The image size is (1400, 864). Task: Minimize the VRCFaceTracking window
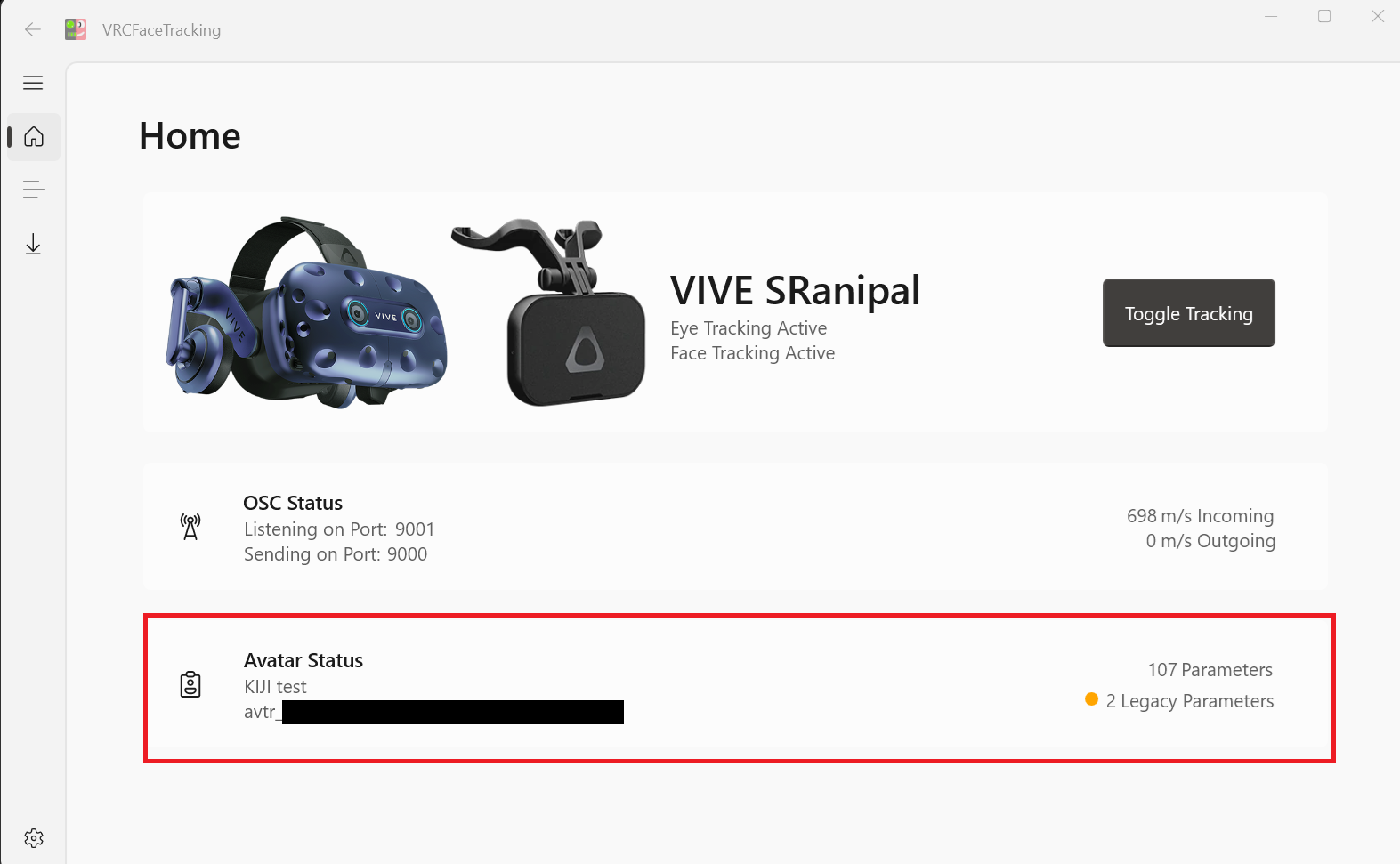[x=1271, y=16]
